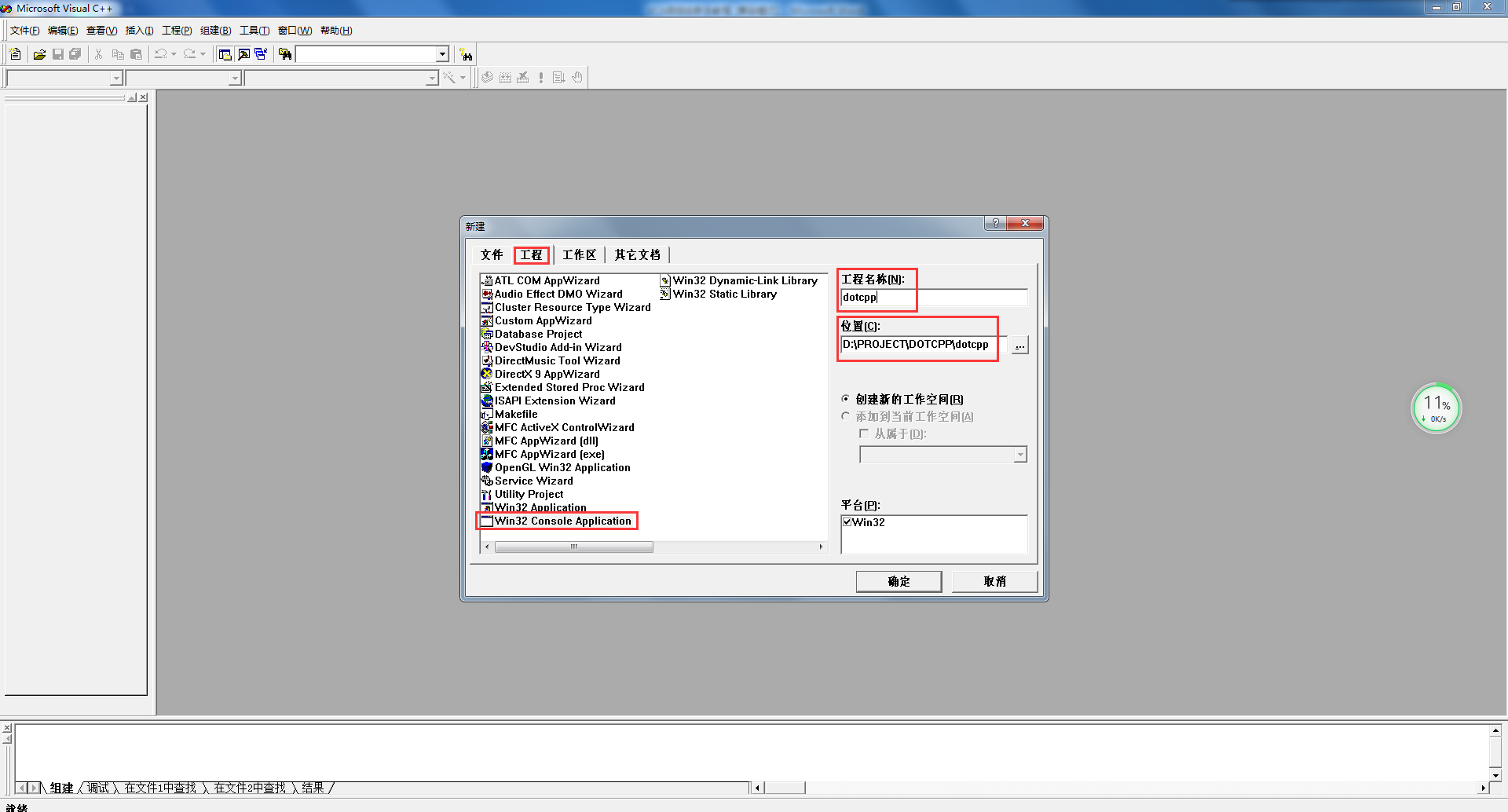Viewport: 1508px width, 812px height.
Task: Click the WizardBar magic wand icon
Action: [x=449, y=78]
